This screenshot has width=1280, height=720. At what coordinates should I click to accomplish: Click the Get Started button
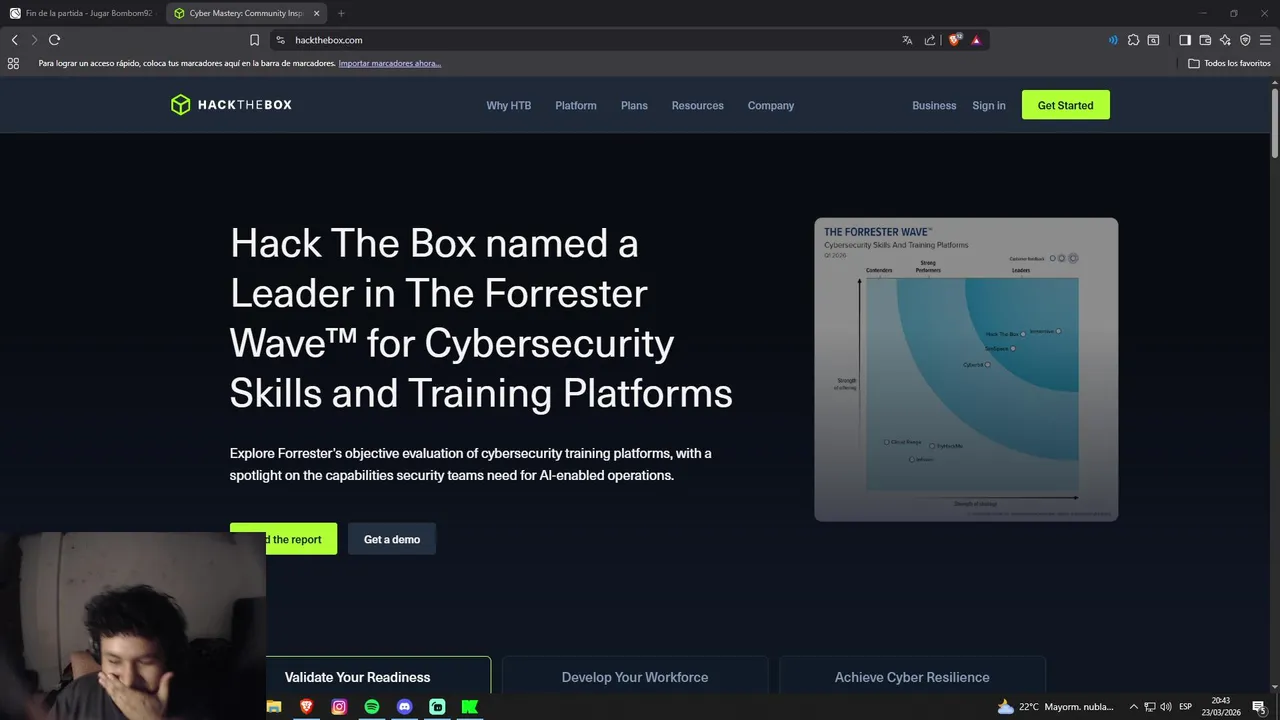point(1066,105)
